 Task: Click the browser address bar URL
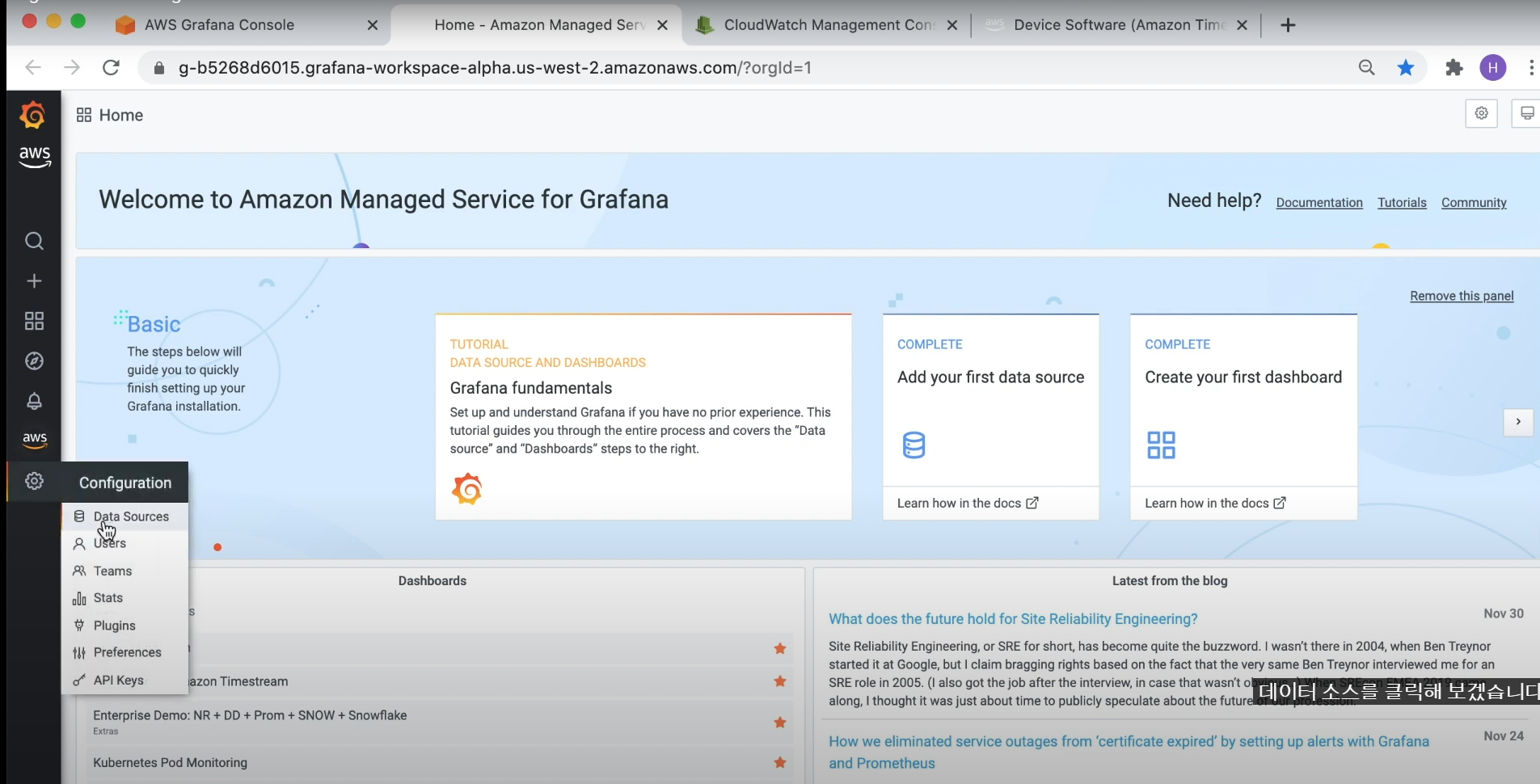(x=495, y=68)
